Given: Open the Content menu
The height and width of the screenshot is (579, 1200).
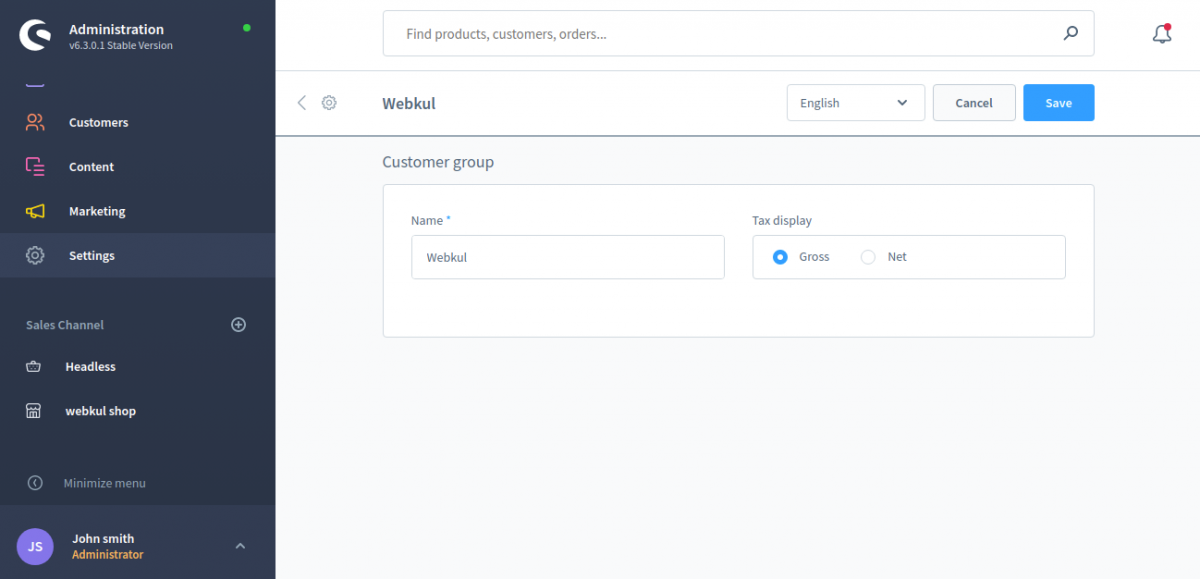Looking at the screenshot, I should pos(91,167).
